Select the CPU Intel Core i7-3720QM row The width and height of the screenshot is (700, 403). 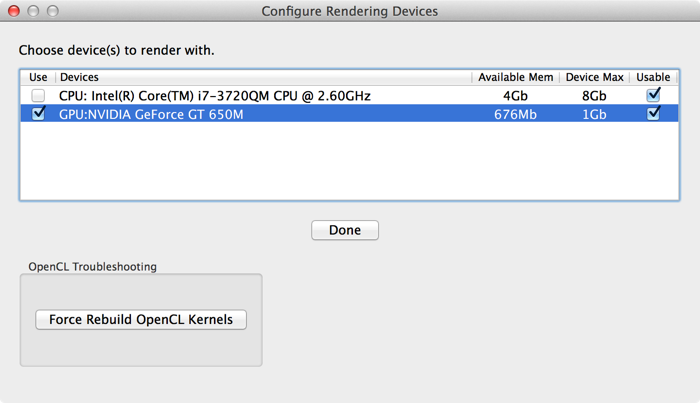coord(349,96)
